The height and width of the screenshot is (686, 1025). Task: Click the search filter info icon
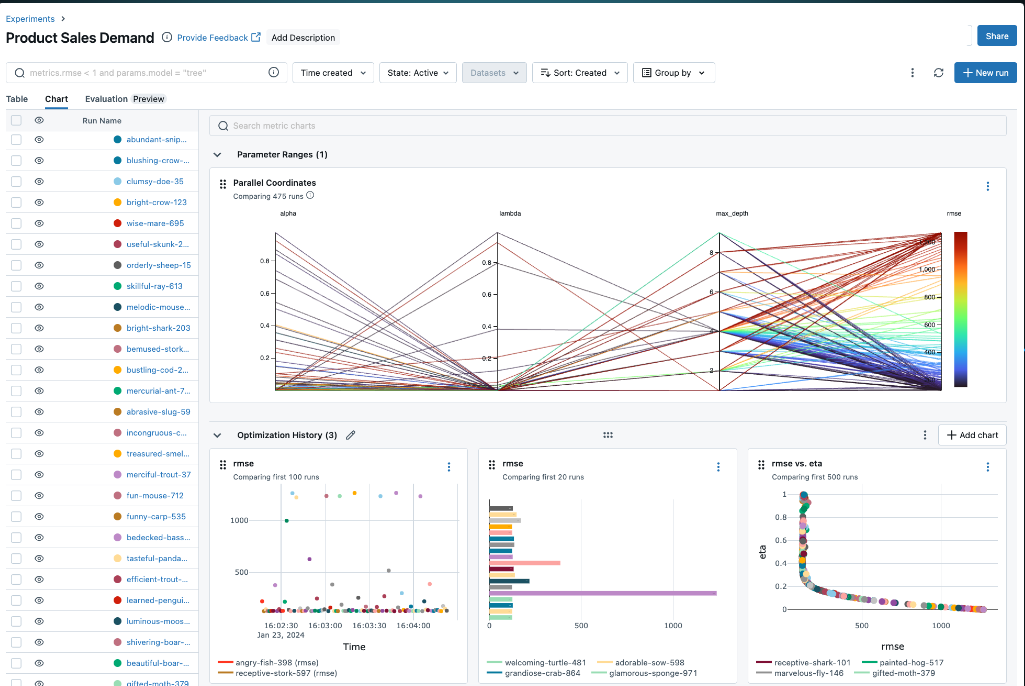click(274, 73)
